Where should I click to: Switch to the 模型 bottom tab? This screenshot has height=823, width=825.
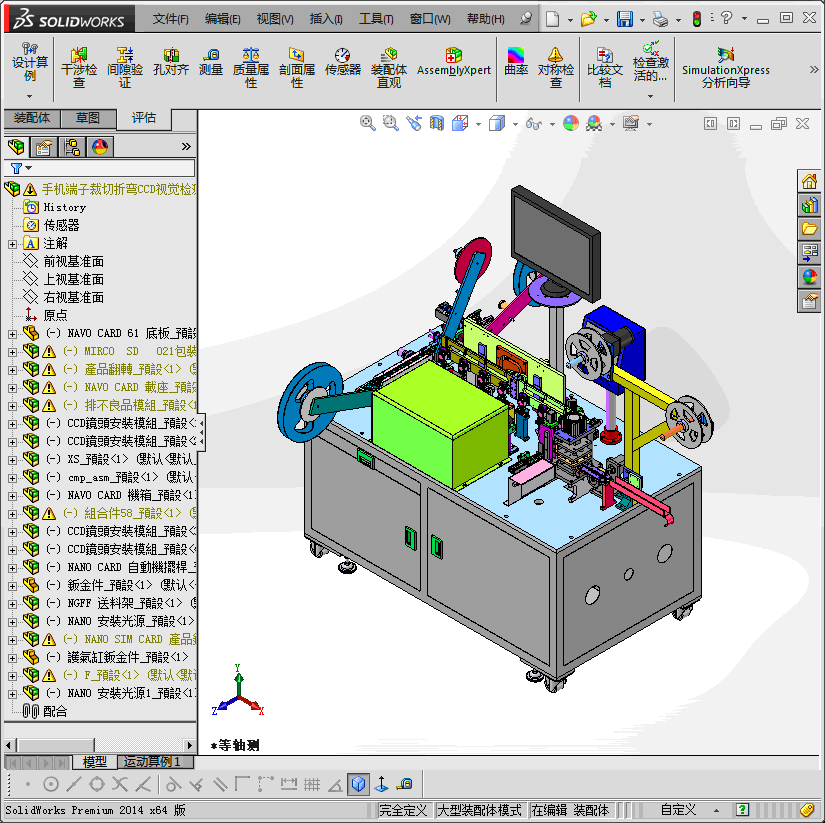[x=95, y=761]
